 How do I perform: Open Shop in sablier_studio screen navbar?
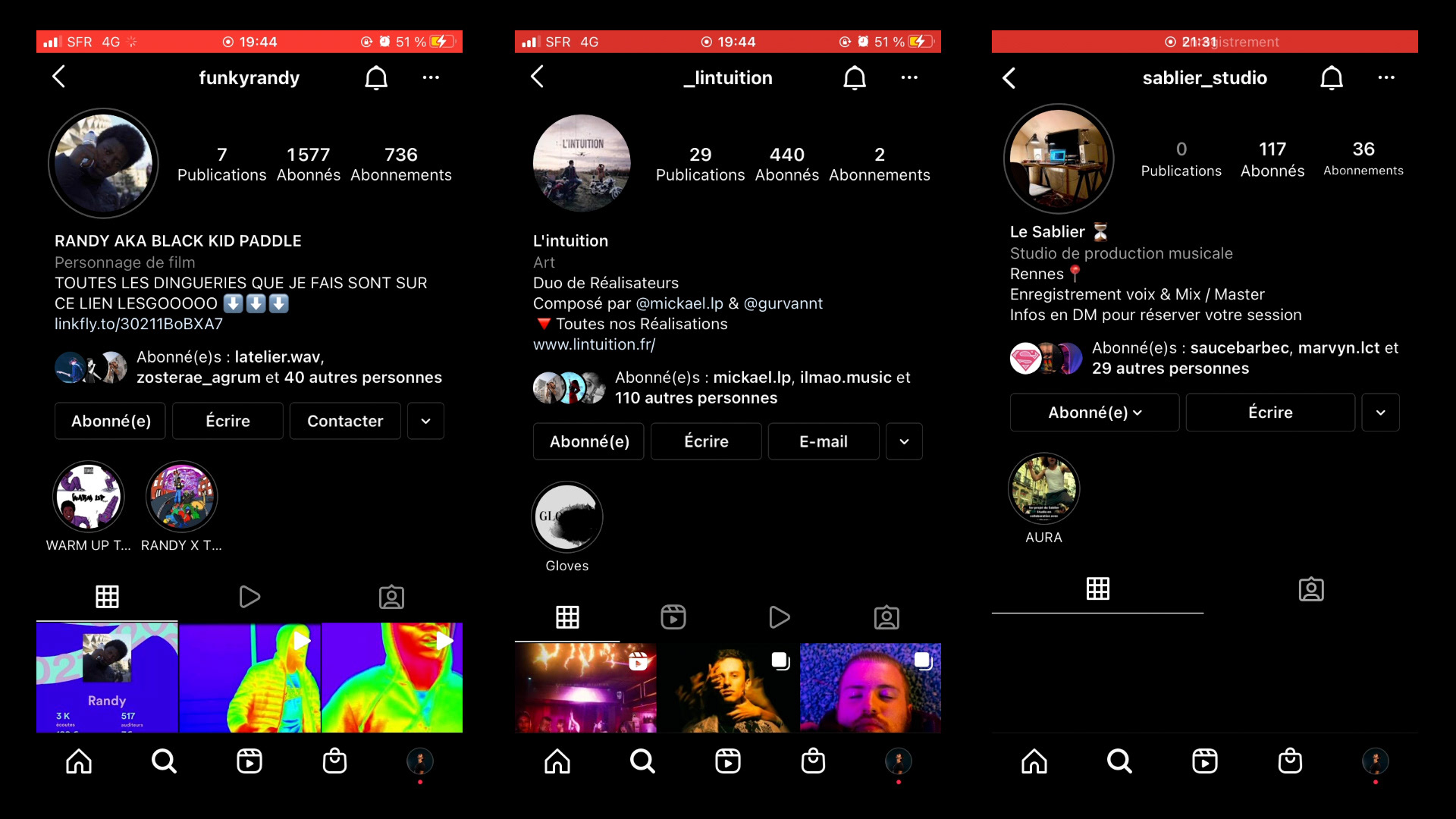(x=1290, y=761)
